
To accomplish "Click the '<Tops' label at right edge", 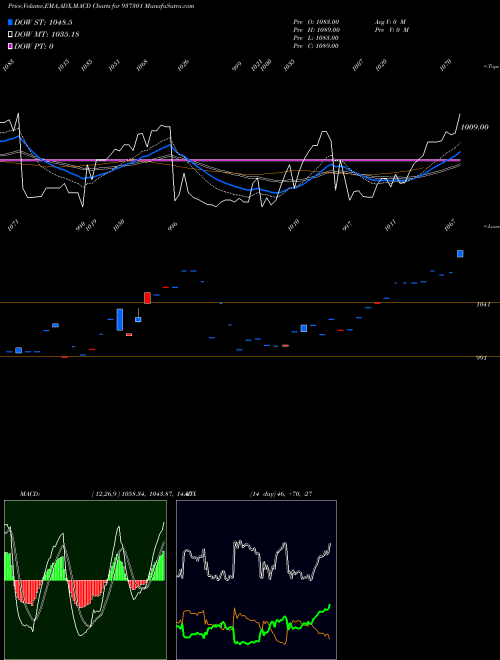I will [x=492, y=67].
